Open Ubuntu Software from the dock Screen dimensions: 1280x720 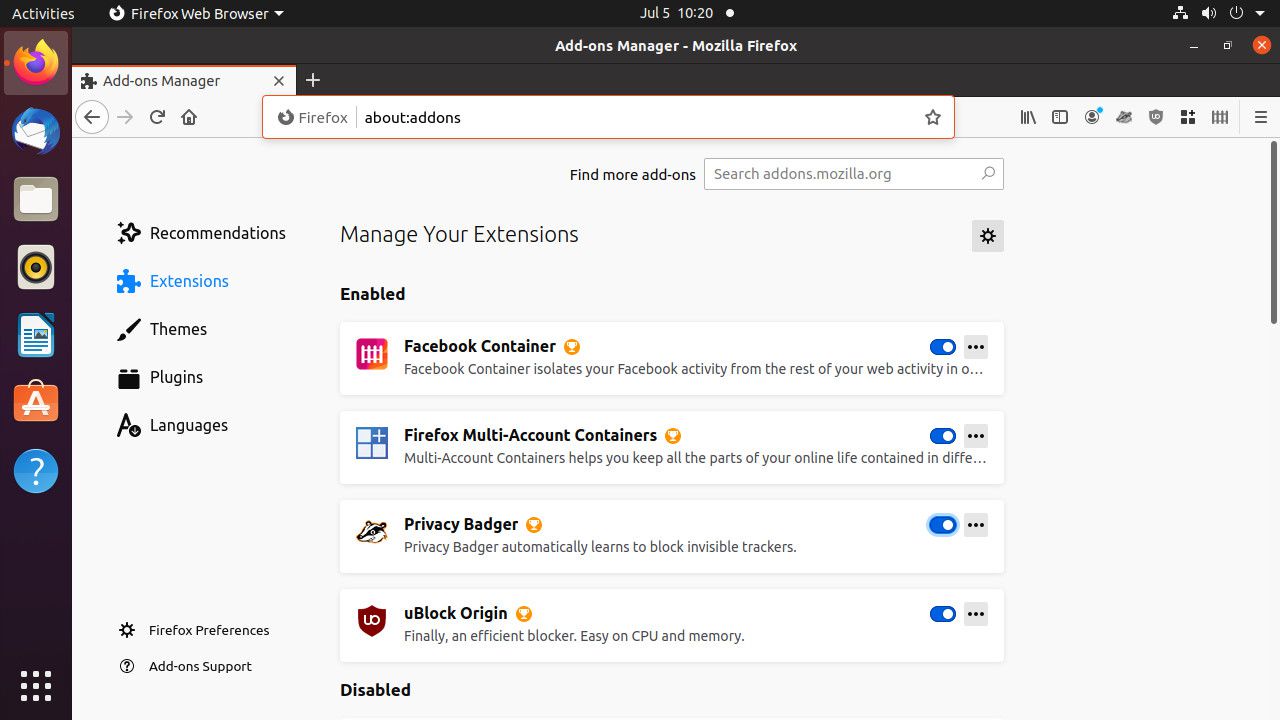pyautogui.click(x=36, y=402)
